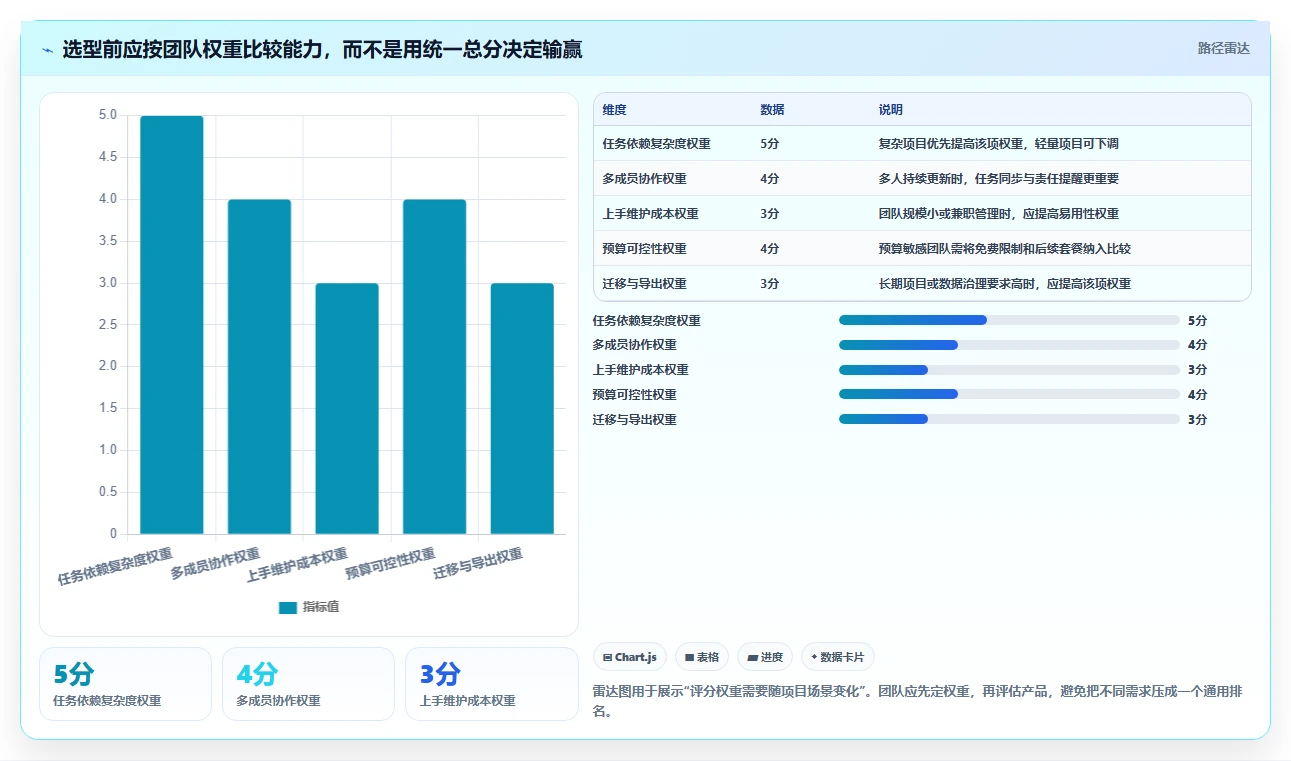Image resolution: width=1291 pixels, height=761 pixels.
Task: Click the progress bar for 迁移与导出权重
Action: tap(1009, 419)
